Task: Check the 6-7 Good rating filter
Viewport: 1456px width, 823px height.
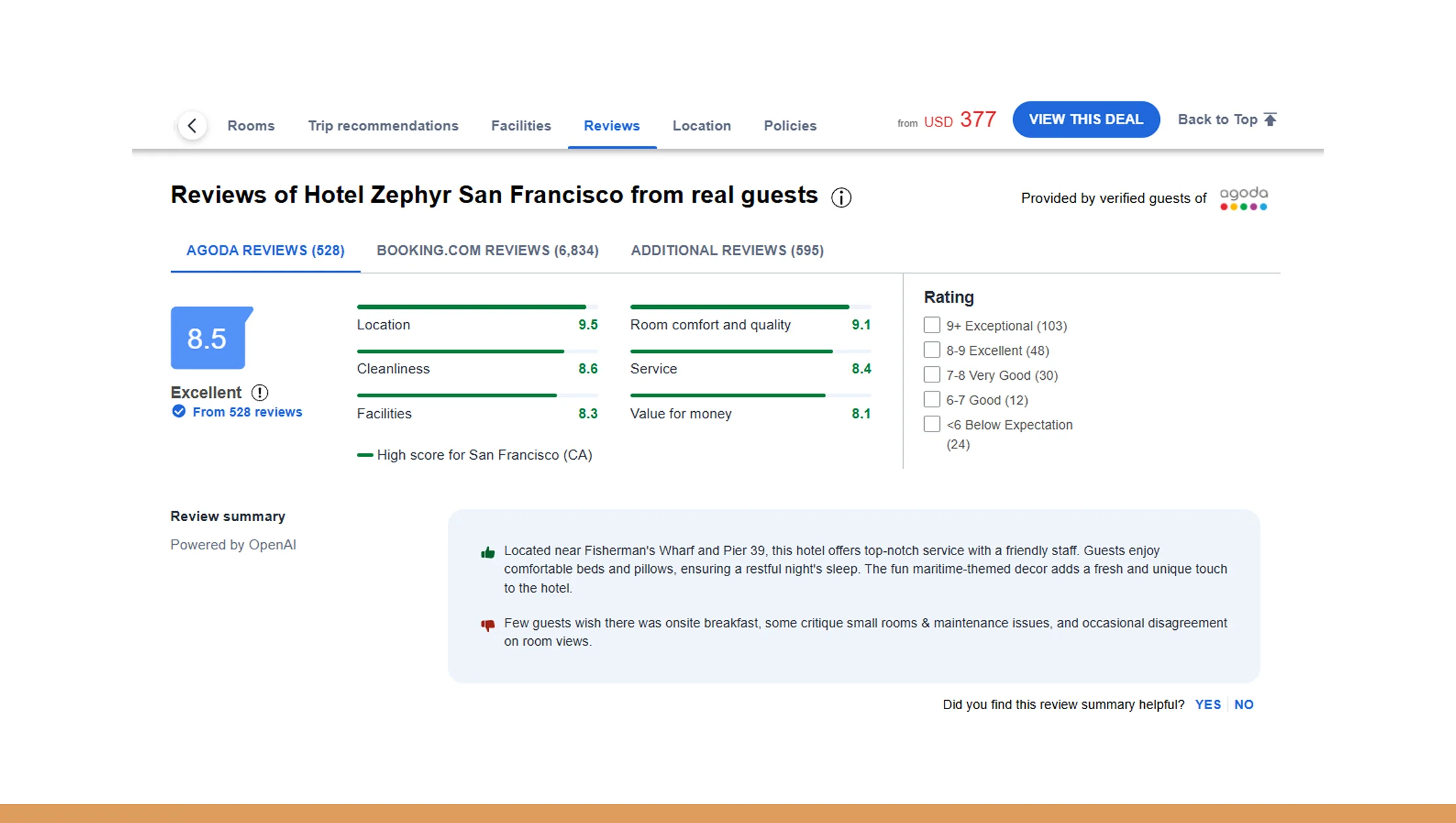Action: tap(931, 399)
